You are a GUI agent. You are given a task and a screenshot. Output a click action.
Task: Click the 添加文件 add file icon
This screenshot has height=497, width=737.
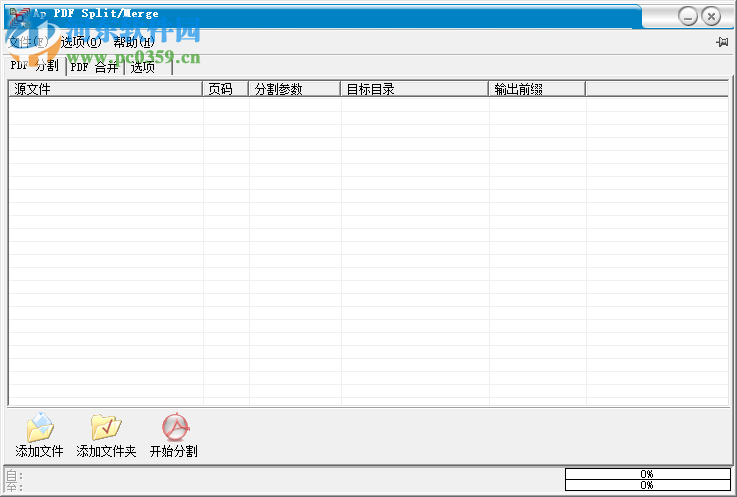coord(40,427)
